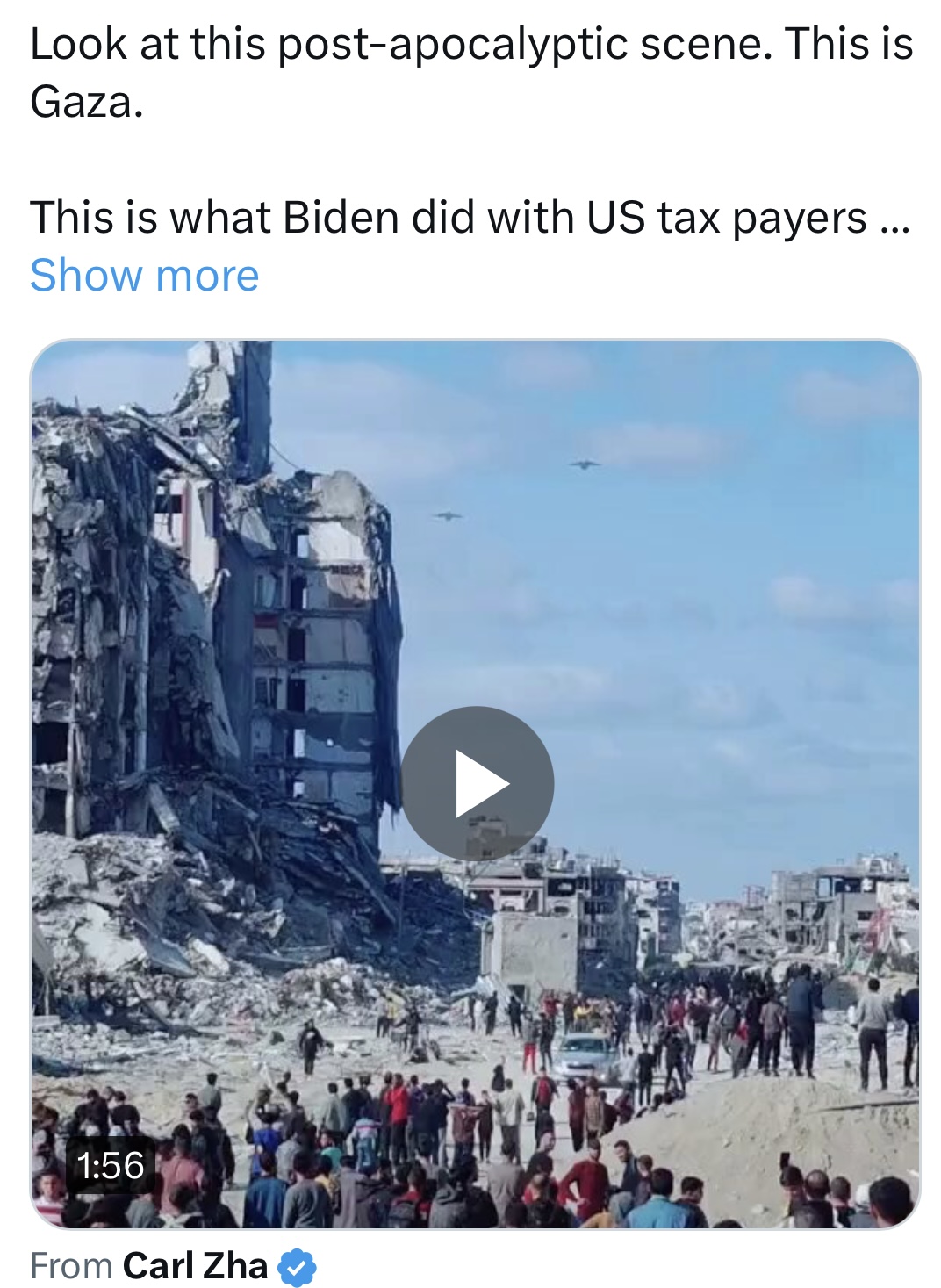Click the 'From' attribution label
This screenshot has width=941, height=1288.
pyautogui.click(x=71, y=1266)
